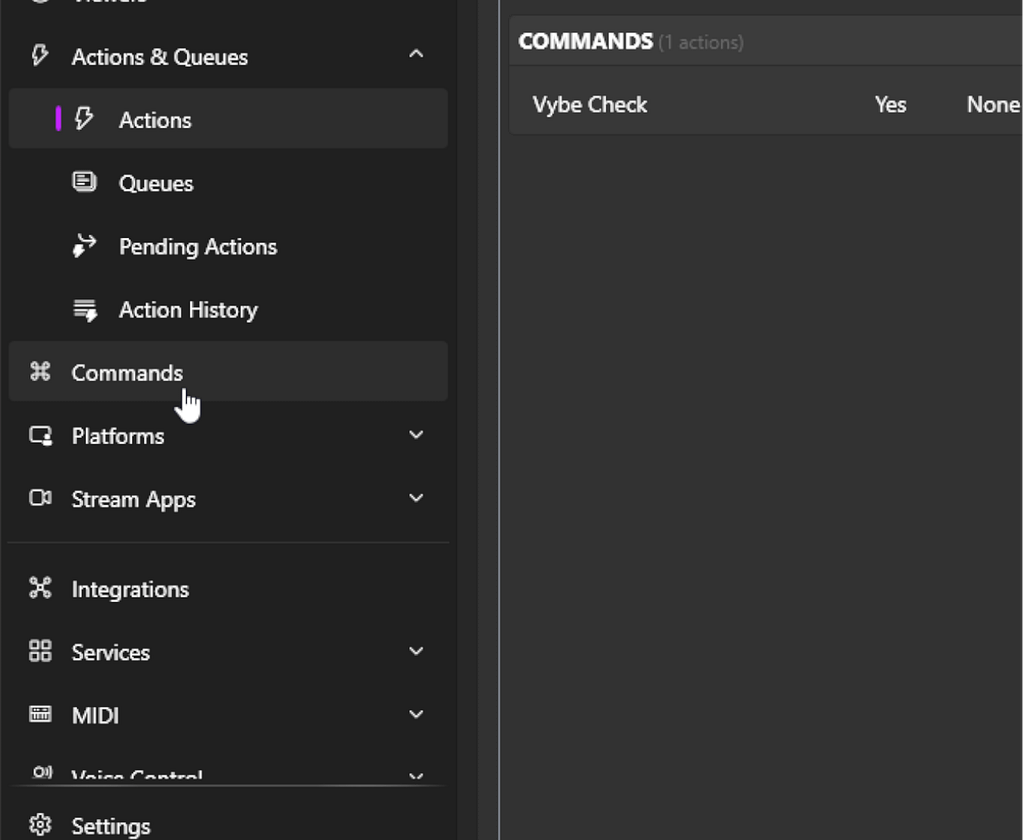The image size is (1024, 840).
Task: Expand the Stream Apps chevron
Action: point(416,498)
